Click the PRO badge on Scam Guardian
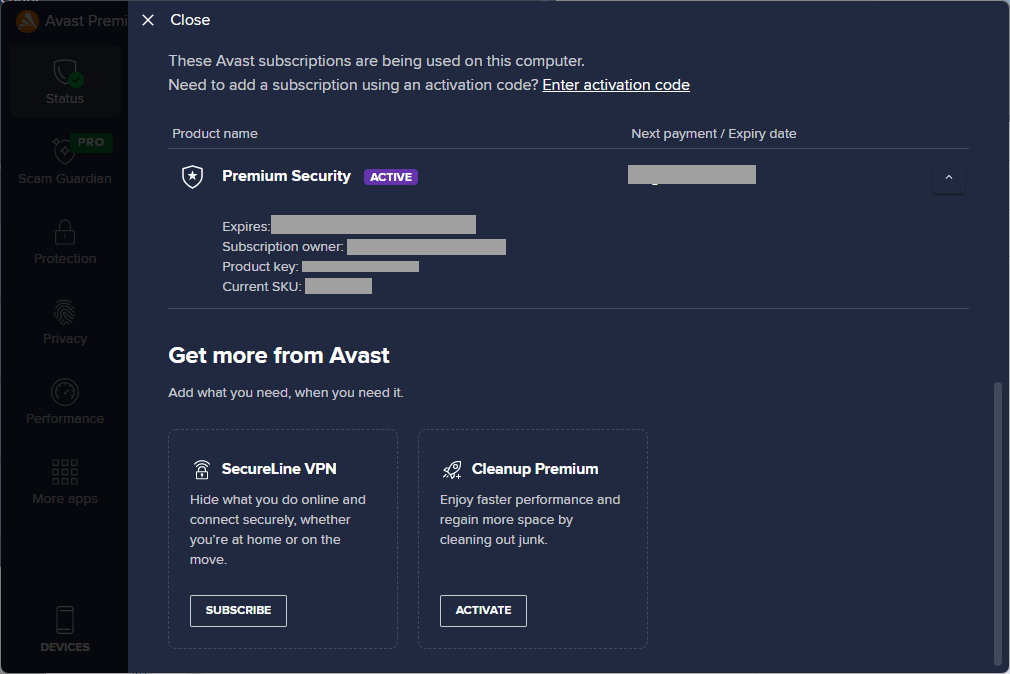 pyautogui.click(x=91, y=142)
